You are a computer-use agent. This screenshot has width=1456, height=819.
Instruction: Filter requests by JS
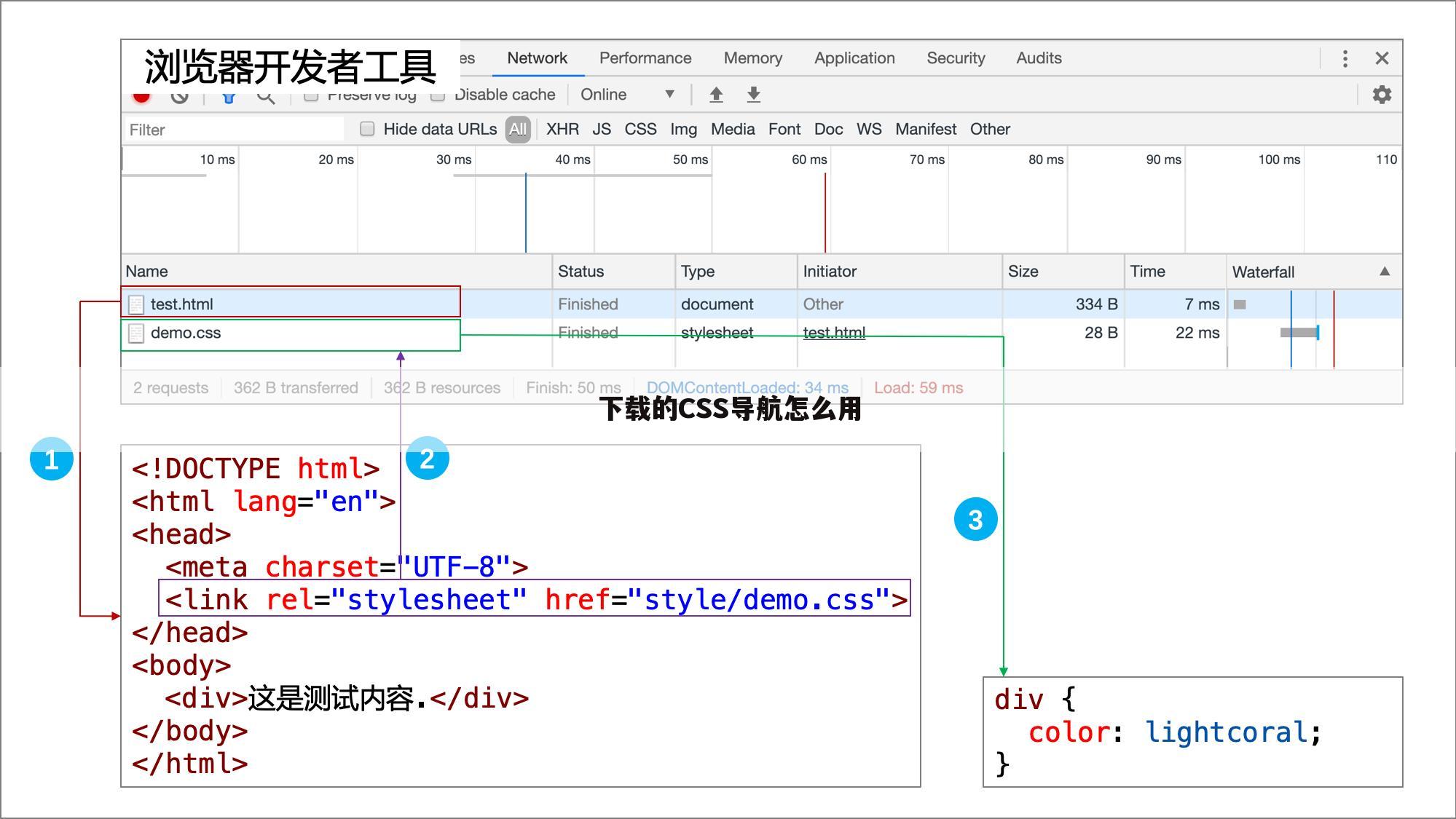pos(602,130)
